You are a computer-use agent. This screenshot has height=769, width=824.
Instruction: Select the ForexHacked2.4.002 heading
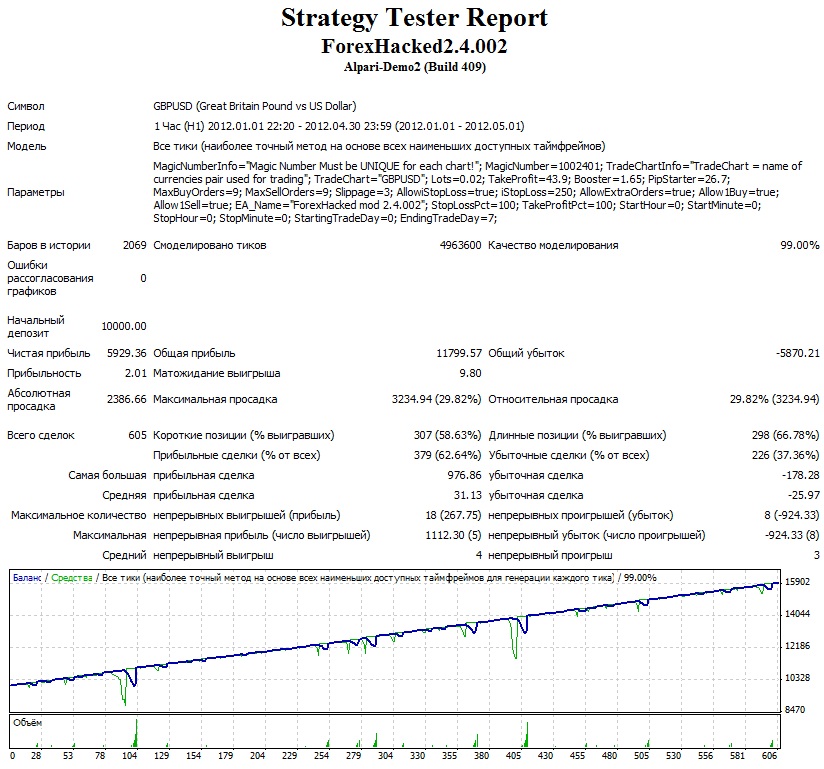click(414, 46)
